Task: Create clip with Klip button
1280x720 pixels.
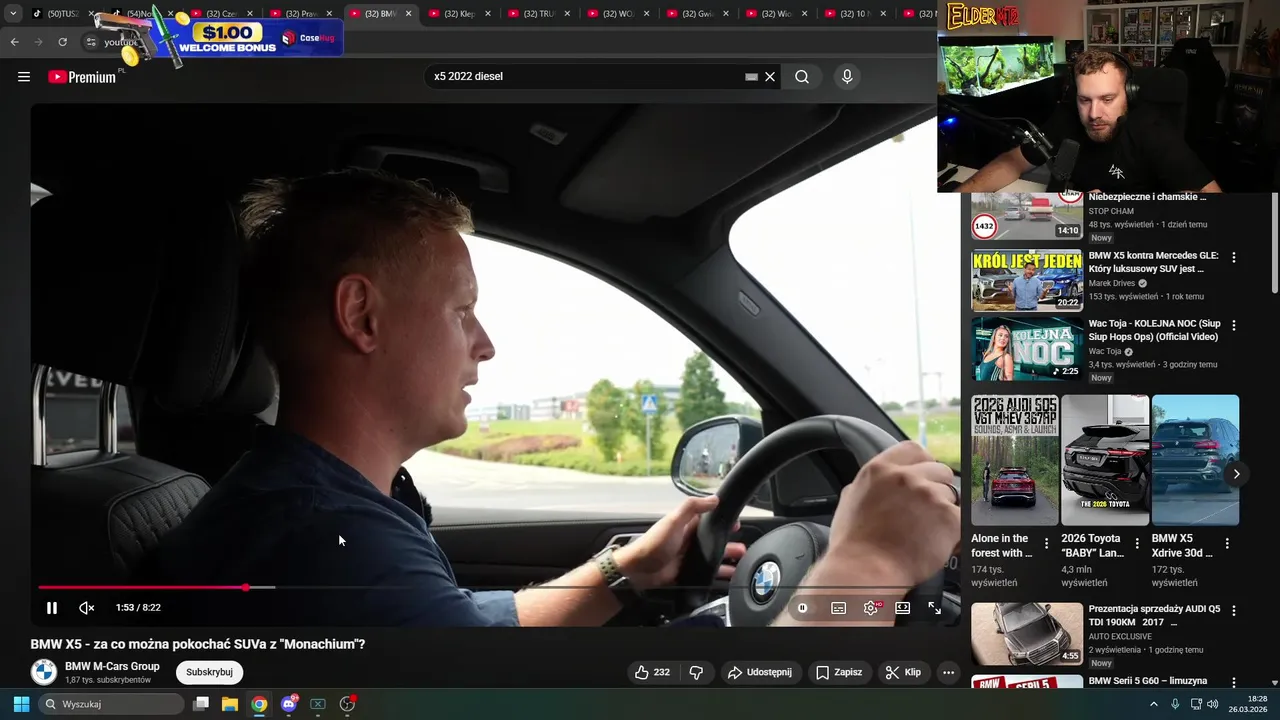Action: click(x=903, y=672)
